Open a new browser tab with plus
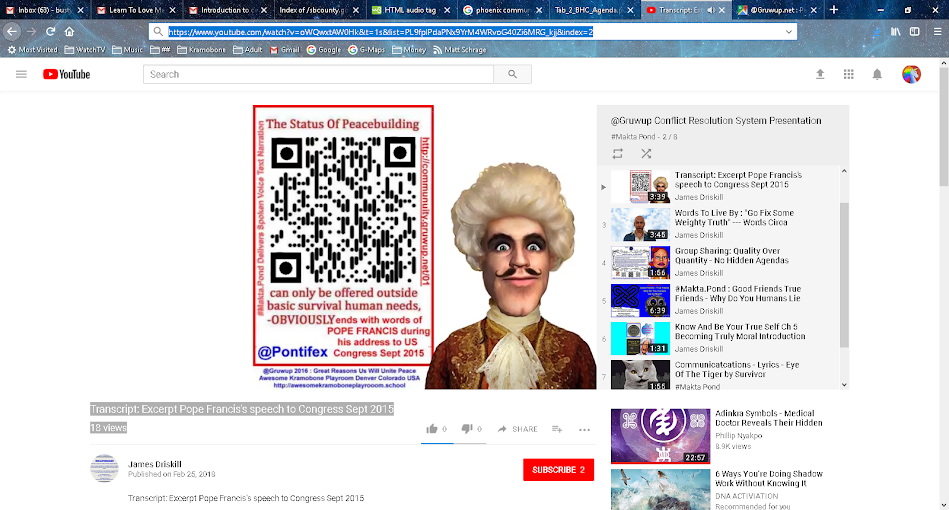The width and height of the screenshot is (949, 510). 833,10
